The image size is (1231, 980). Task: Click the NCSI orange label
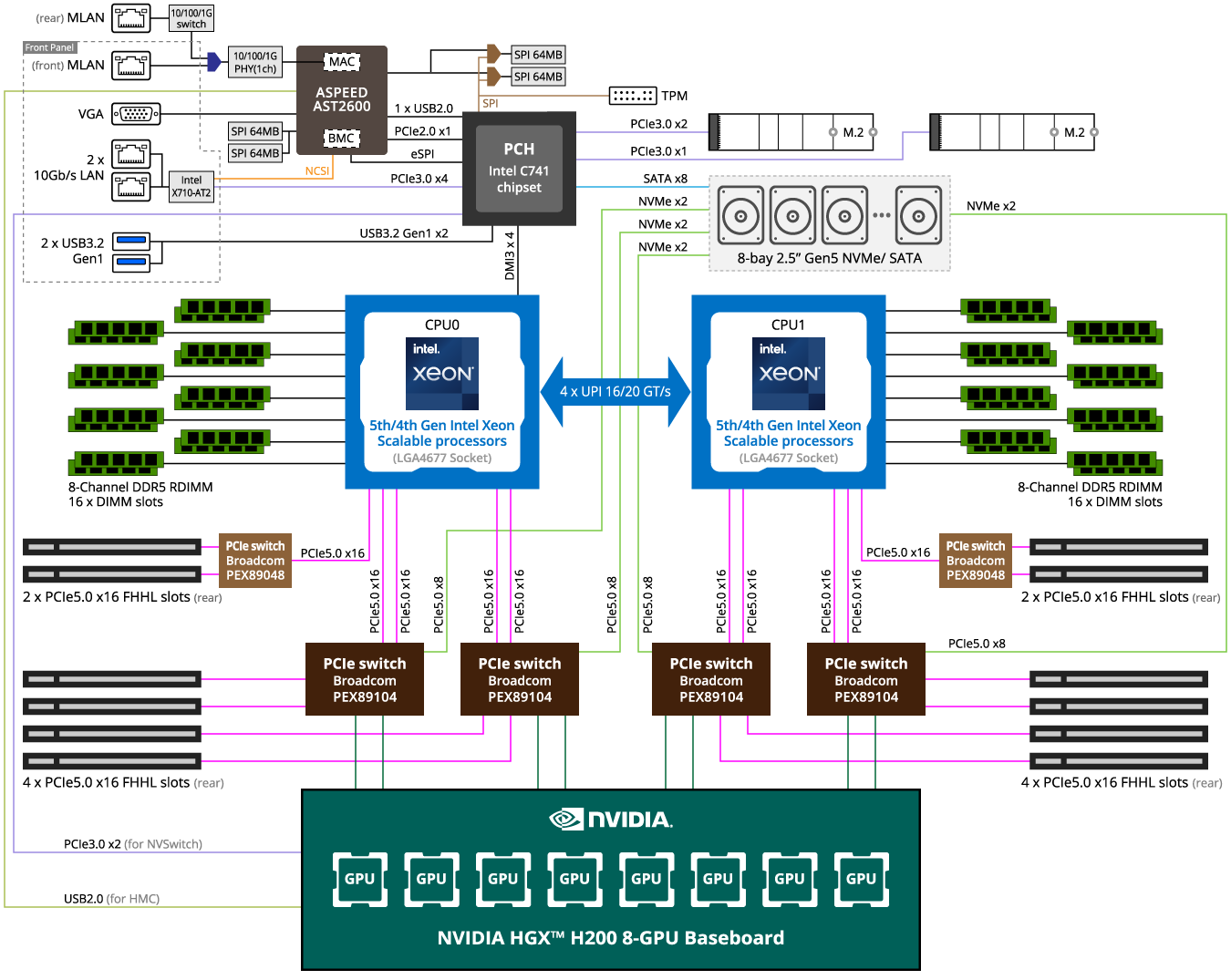point(317,170)
